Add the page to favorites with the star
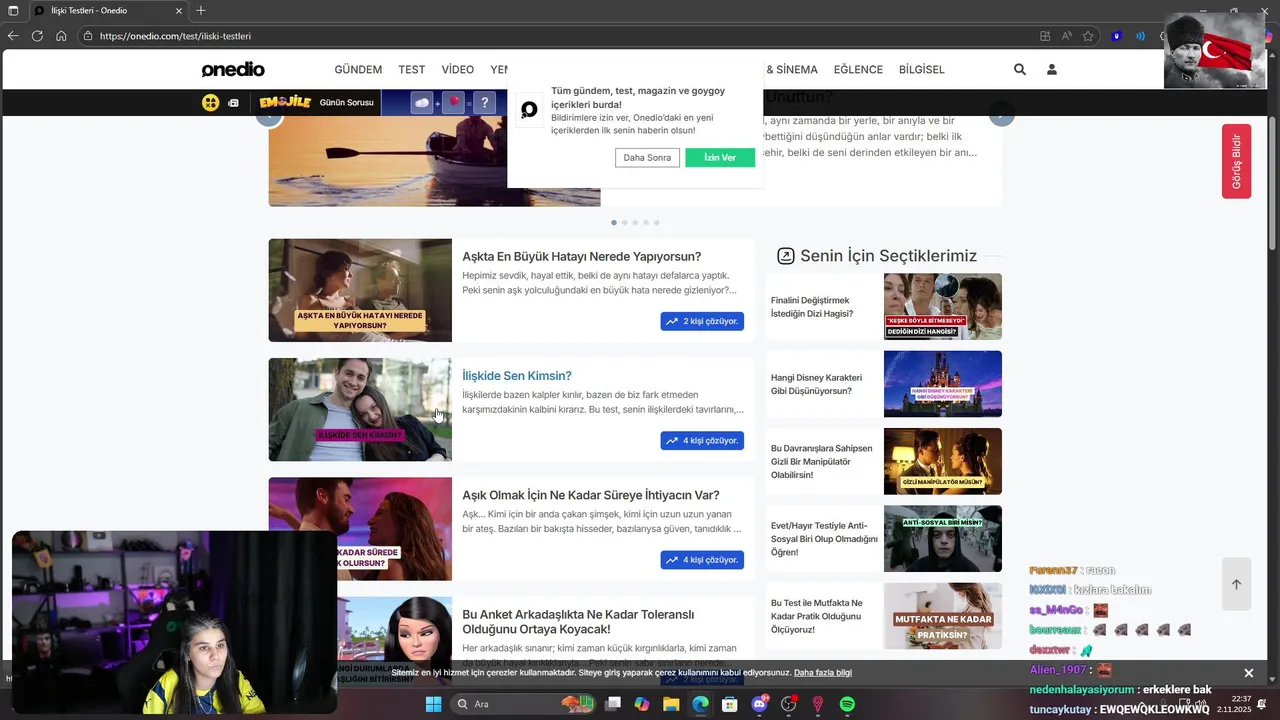Image resolution: width=1280 pixels, height=720 pixels. point(1088,36)
